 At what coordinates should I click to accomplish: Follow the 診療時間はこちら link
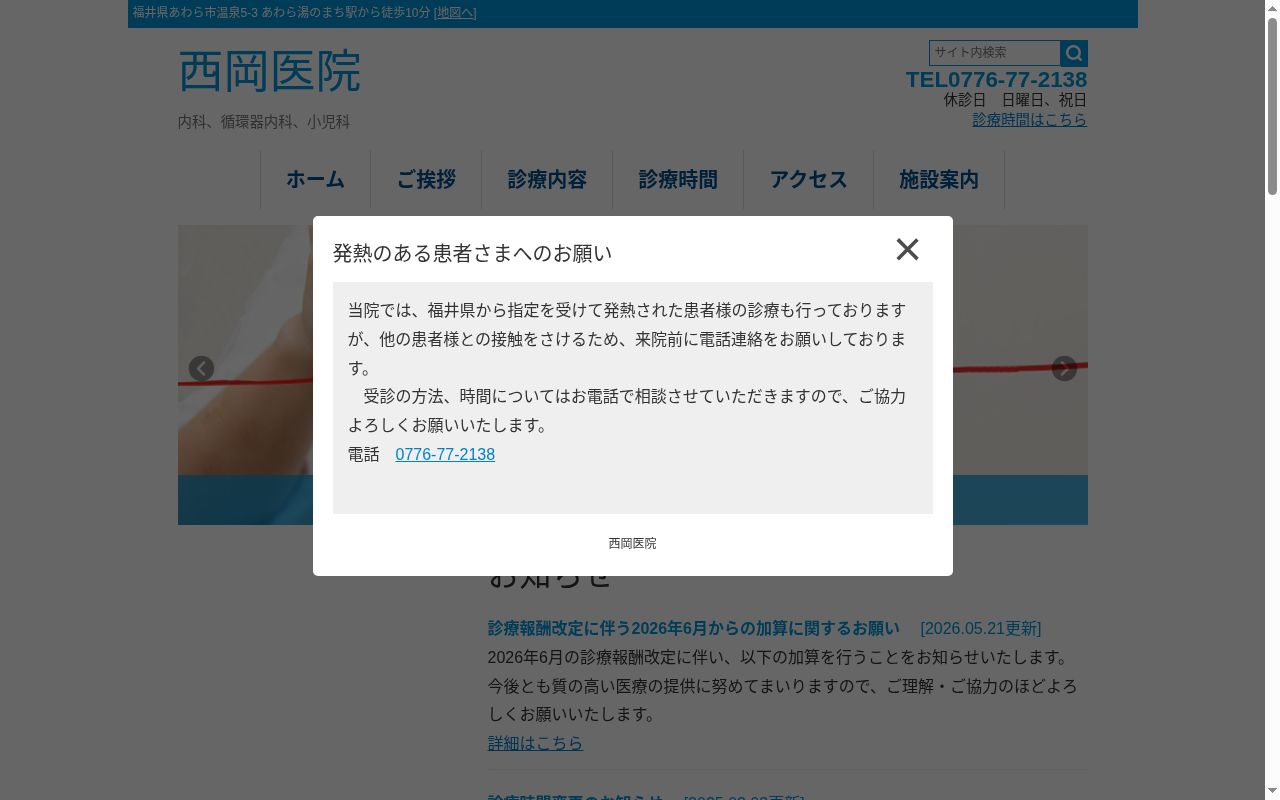point(1029,119)
